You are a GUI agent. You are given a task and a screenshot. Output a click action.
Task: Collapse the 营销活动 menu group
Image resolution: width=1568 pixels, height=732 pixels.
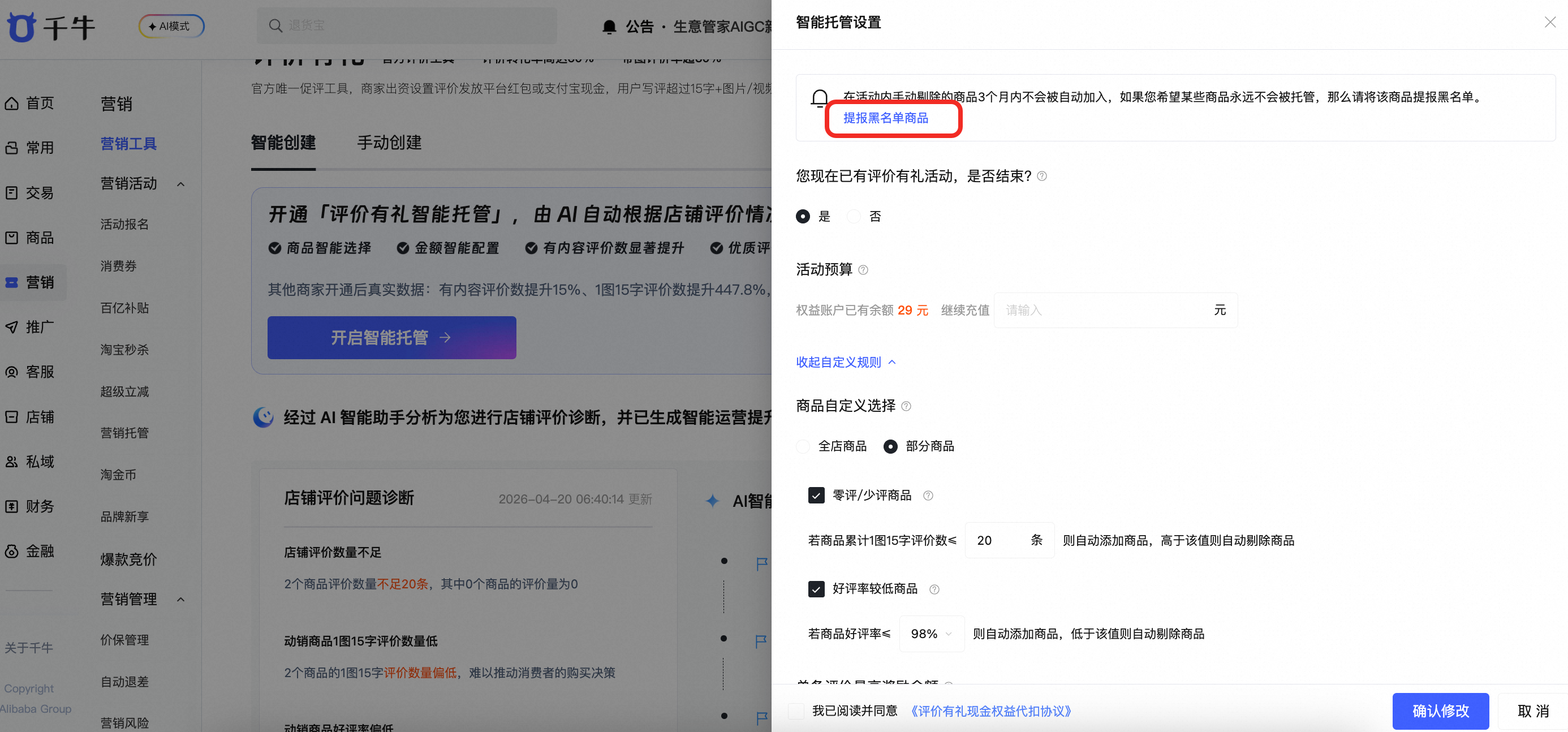pos(181,184)
